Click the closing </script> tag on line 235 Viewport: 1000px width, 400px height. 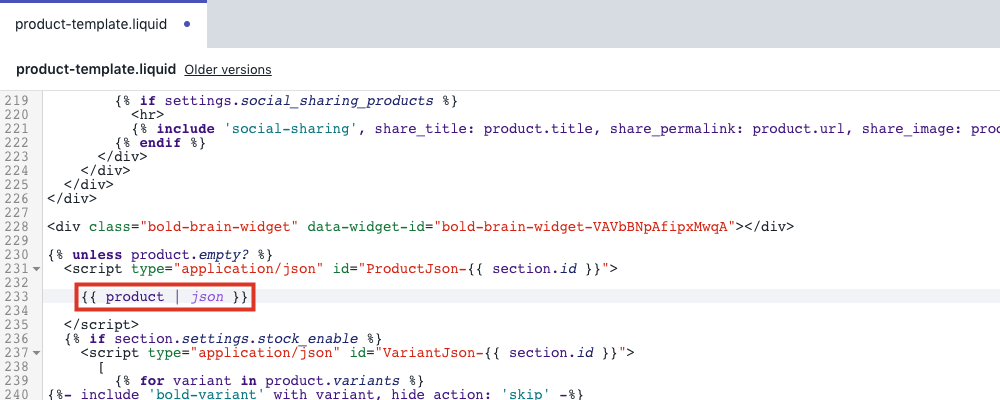pos(101,325)
